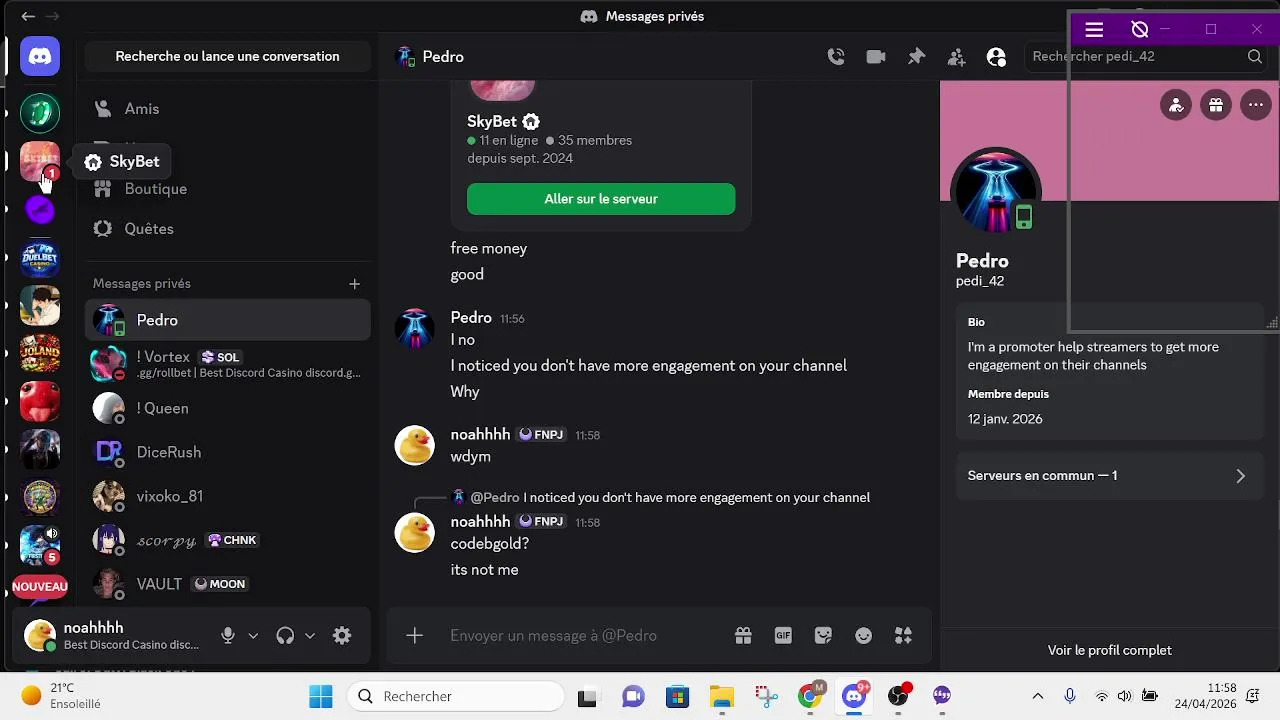
Task: Mute the microphone
Action: pyautogui.click(x=228, y=636)
